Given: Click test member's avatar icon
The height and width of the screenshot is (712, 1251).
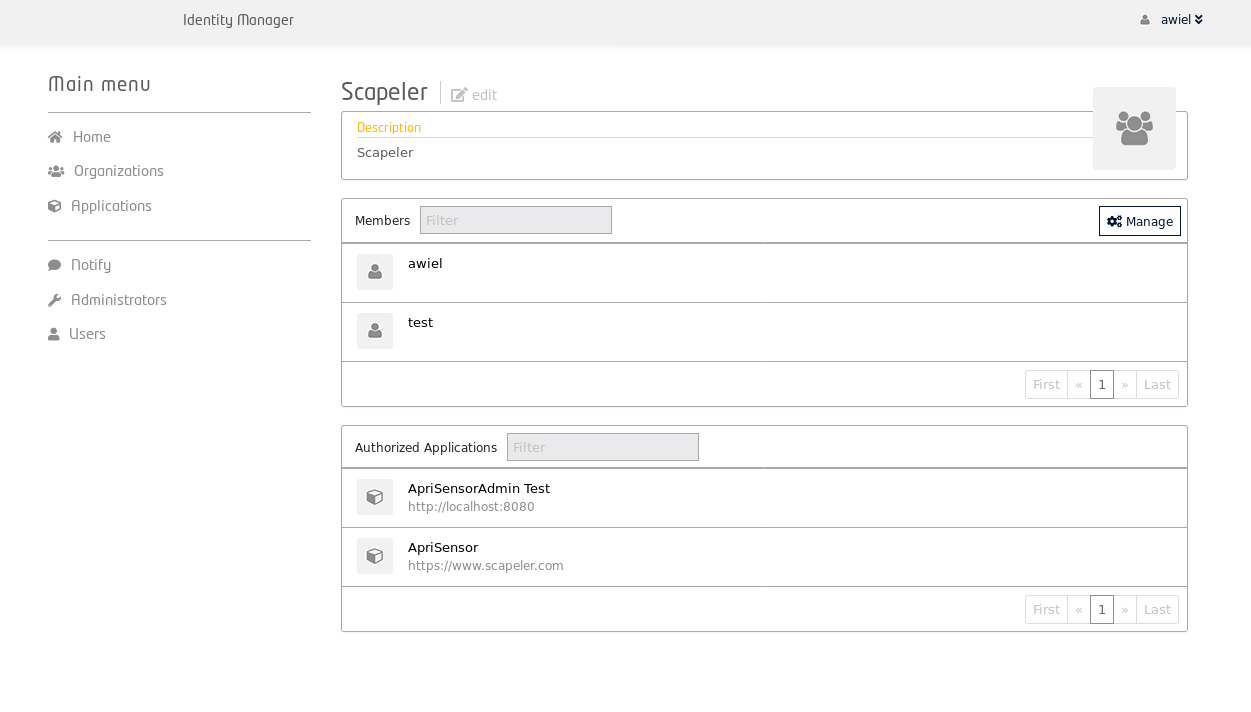Looking at the screenshot, I should pyautogui.click(x=375, y=331).
